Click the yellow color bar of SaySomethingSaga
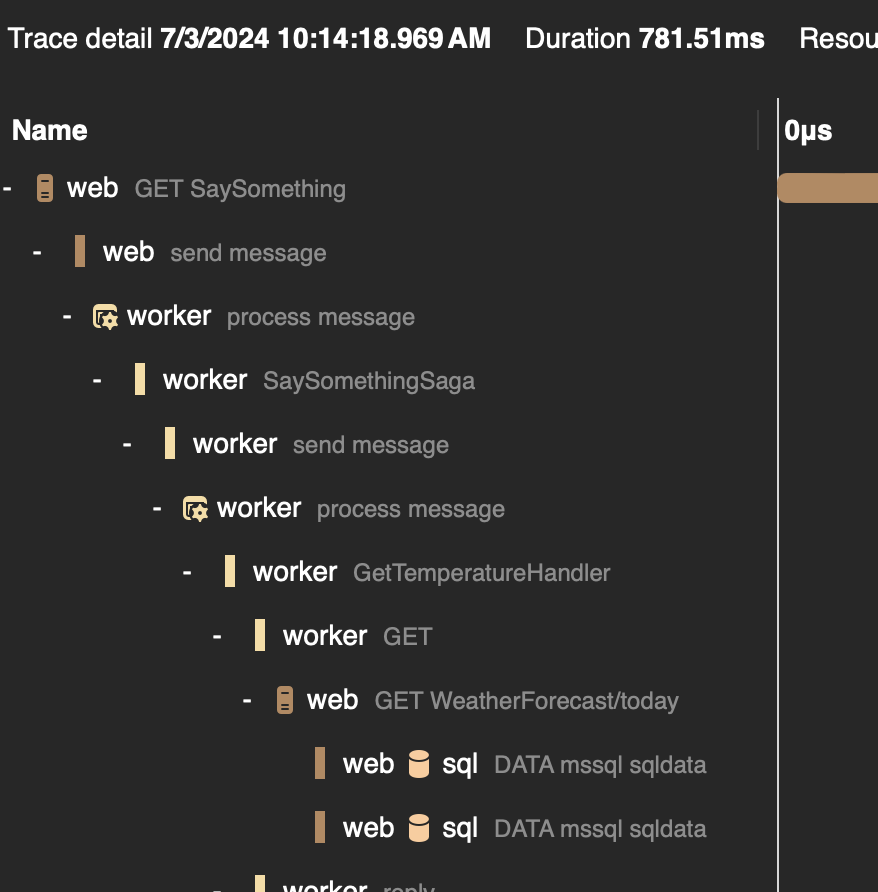 [x=140, y=379]
